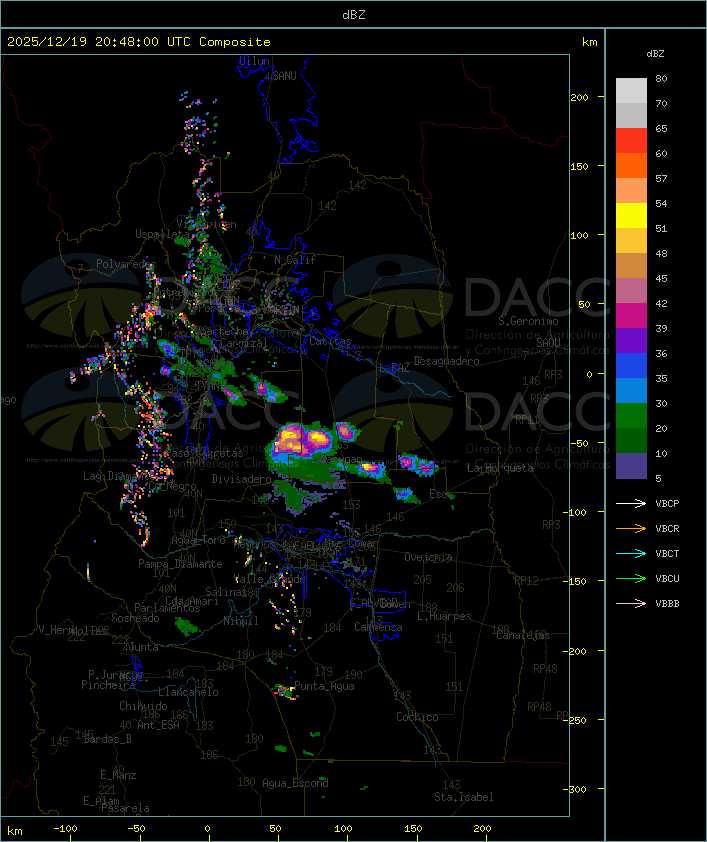Click the Canalejas place label
707x842 pixels.
[x=523, y=635]
